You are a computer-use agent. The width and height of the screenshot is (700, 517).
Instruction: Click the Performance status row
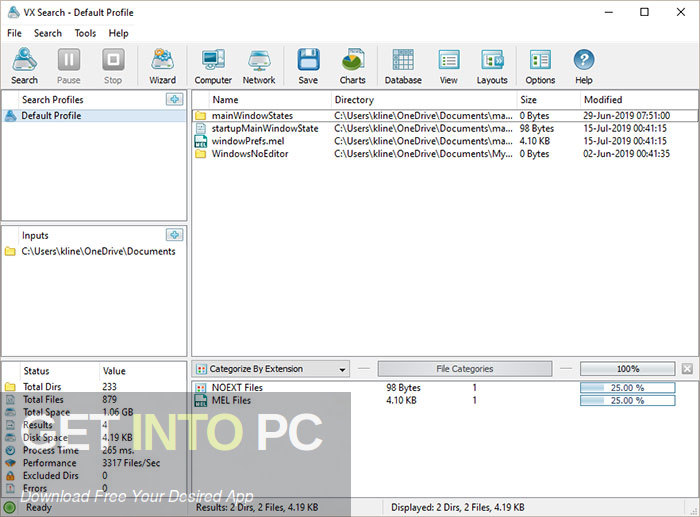[x=95, y=463]
